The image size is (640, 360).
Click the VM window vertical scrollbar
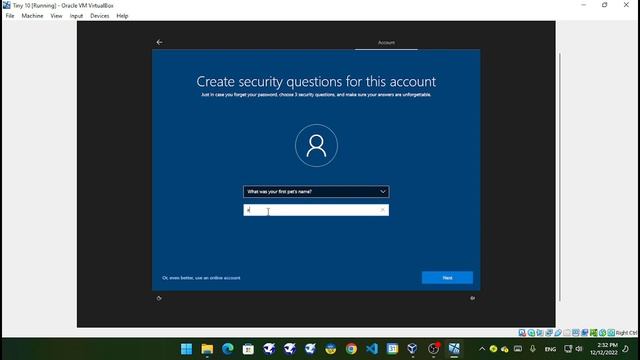pyautogui.click(x=559, y=177)
